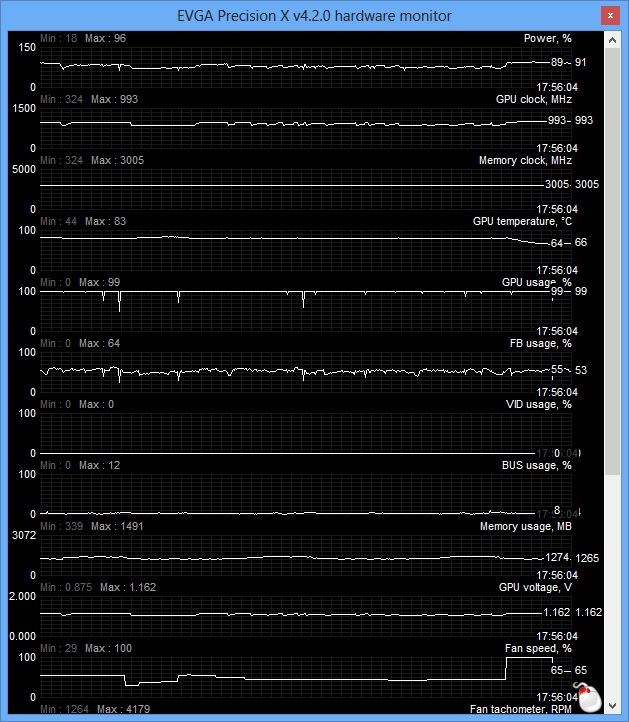
Task: Click the current memory usage value 1265
Action: pyautogui.click(x=587, y=558)
